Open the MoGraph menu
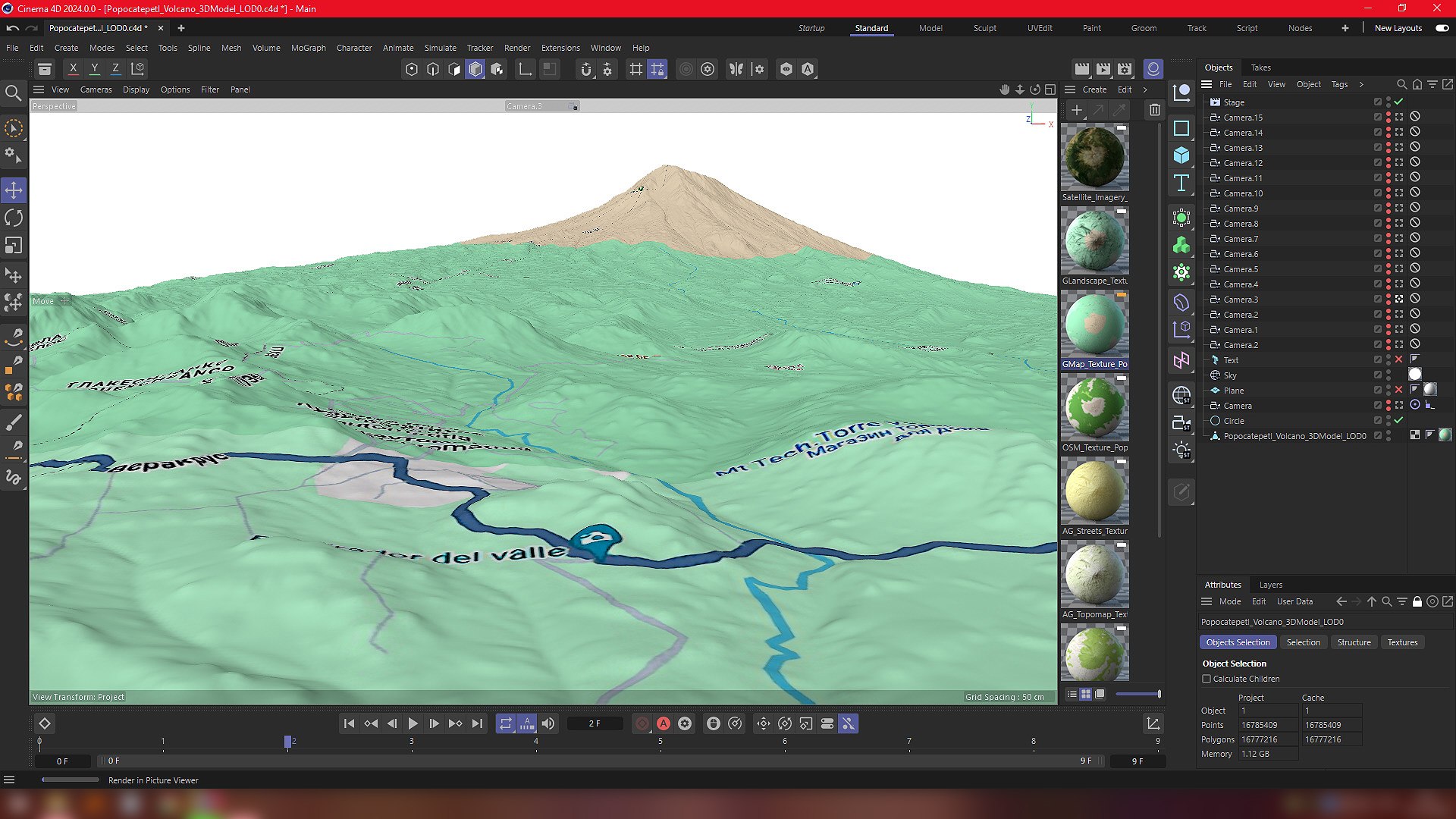Screen dimensions: 1456x819 (x=308, y=48)
